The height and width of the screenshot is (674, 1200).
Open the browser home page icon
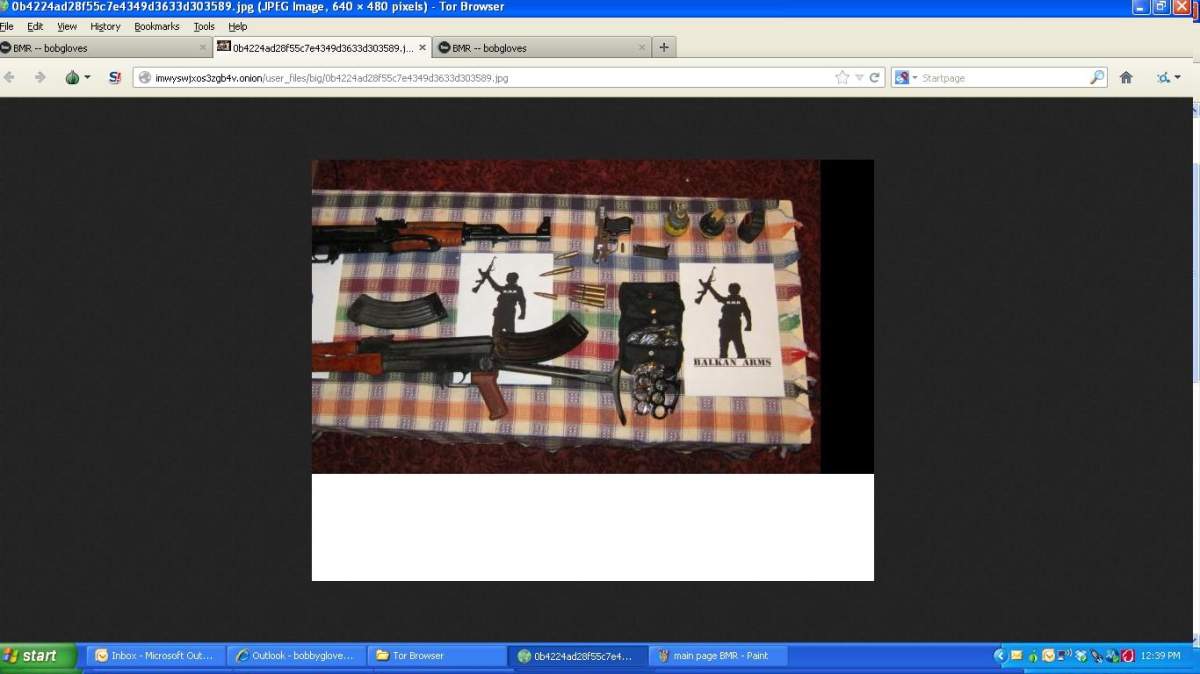coord(1126,77)
